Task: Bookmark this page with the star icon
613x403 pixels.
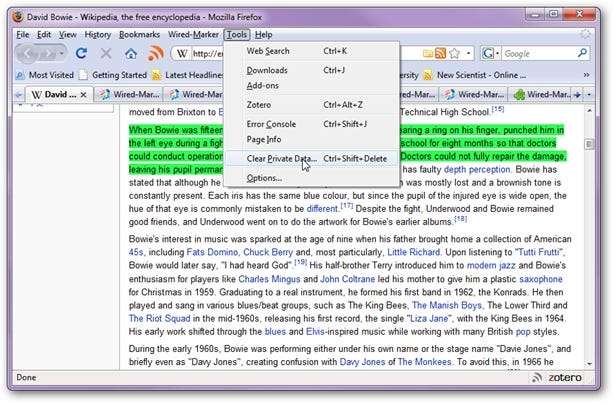Action: click(x=454, y=53)
